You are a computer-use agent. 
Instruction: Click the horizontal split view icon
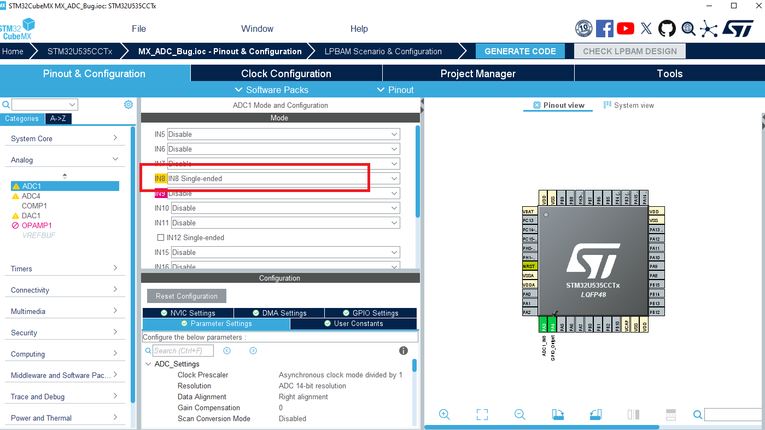[x=671, y=414]
